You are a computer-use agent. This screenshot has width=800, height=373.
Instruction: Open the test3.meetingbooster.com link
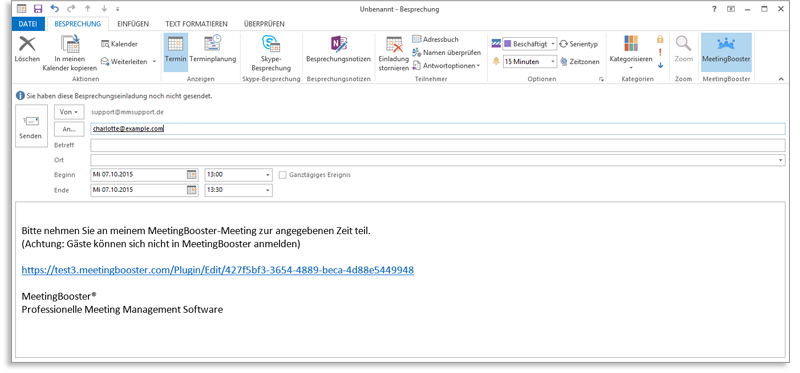click(x=217, y=270)
